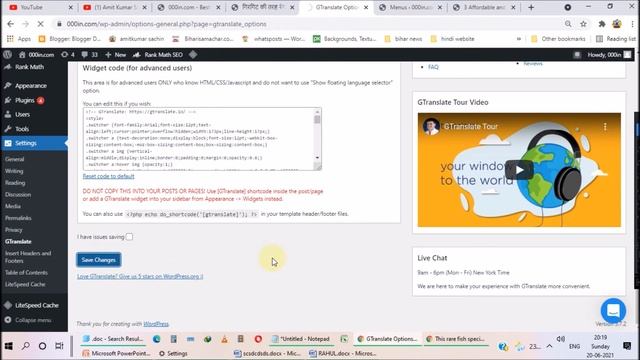Open Microsoft PowerPoint from taskbar

point(117,353)
